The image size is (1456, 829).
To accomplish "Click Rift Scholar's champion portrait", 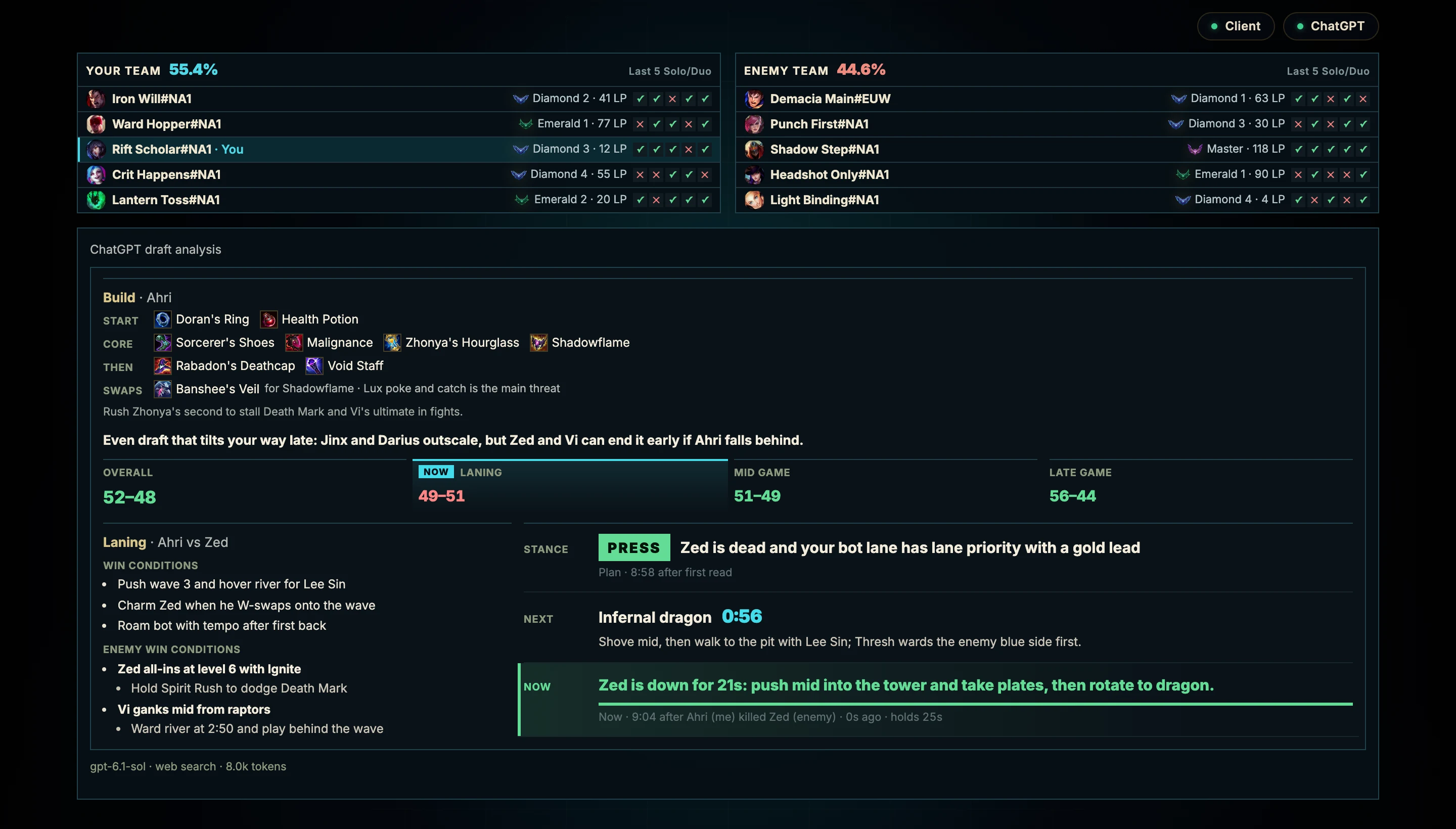I will [96, 150].
